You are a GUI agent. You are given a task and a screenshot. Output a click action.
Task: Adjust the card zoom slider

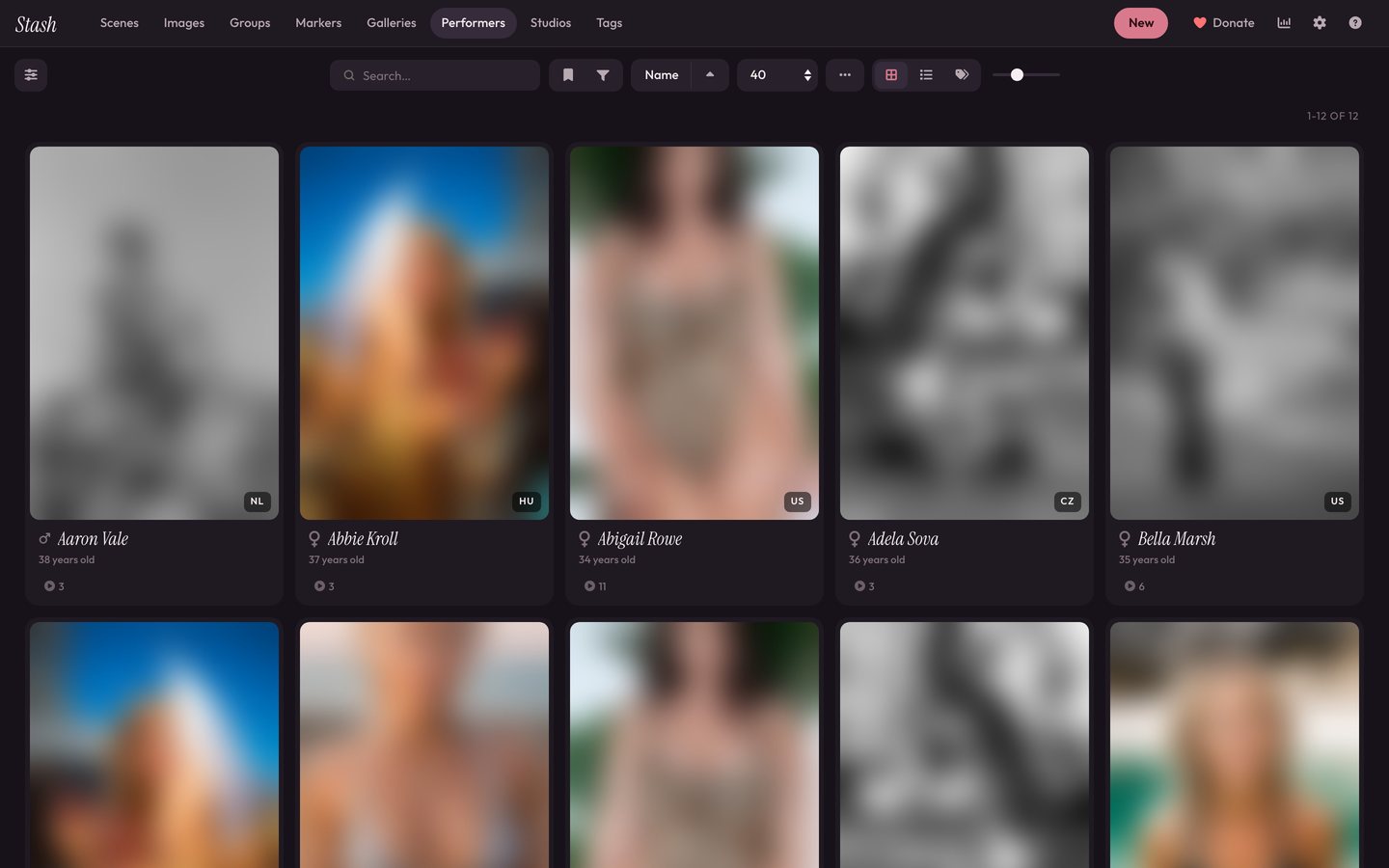(x=1026, y=75)
